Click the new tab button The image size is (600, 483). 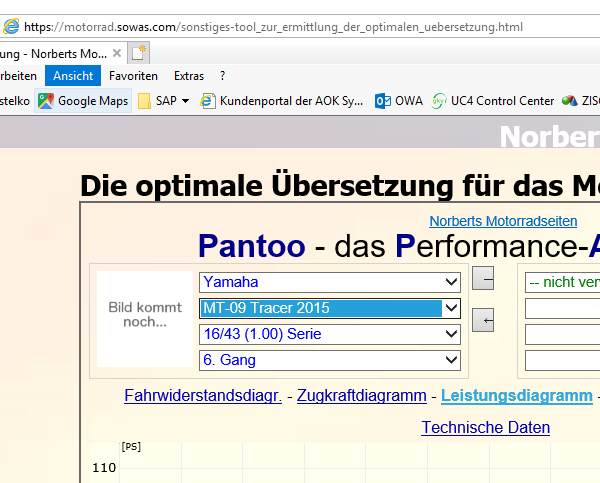140,52
